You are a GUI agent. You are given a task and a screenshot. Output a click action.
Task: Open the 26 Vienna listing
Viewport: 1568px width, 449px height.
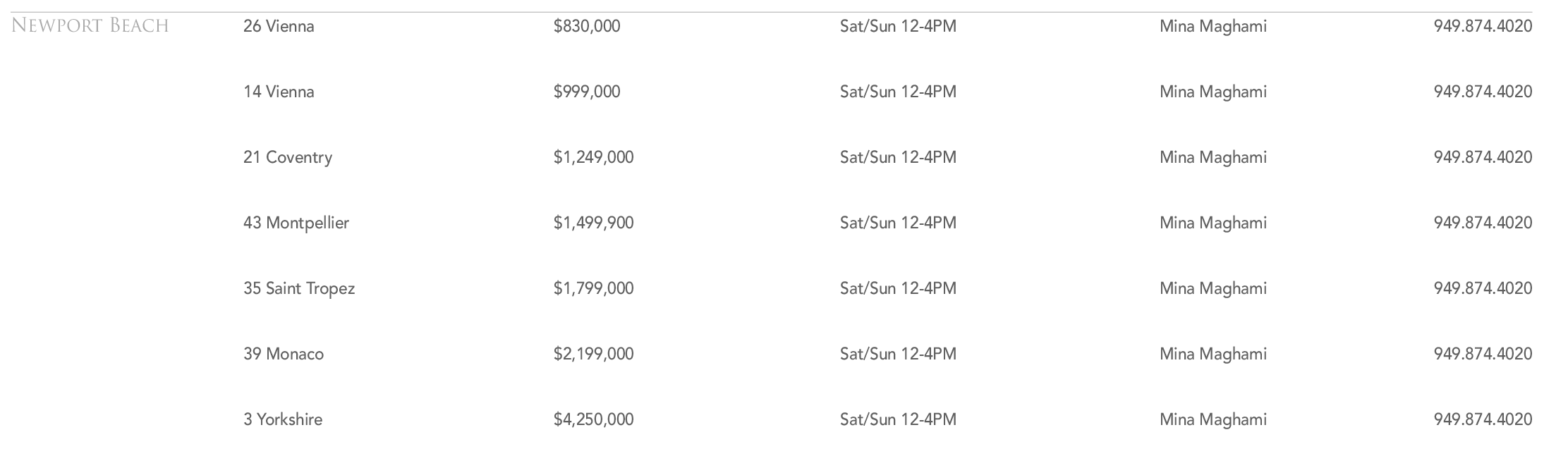pos(279,27)
